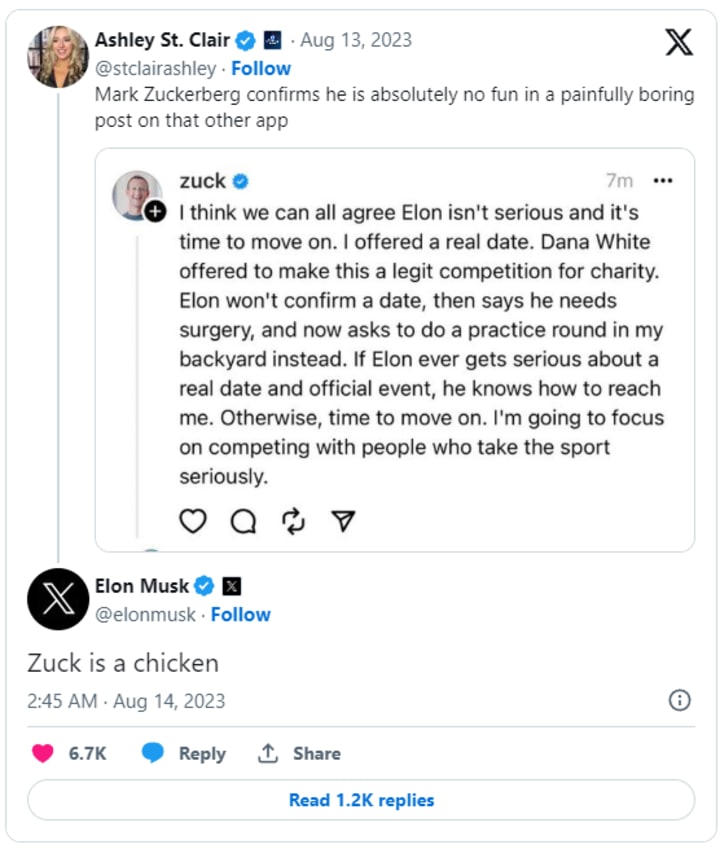
Task: Open Elon Musk's X avatar
Action: tap(58, 599)
